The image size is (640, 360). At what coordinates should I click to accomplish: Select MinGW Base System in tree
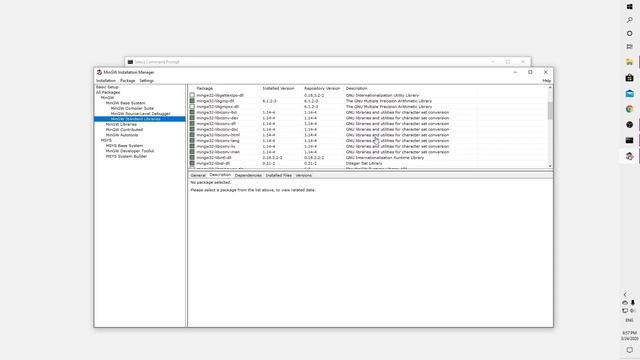coord(126,103)
